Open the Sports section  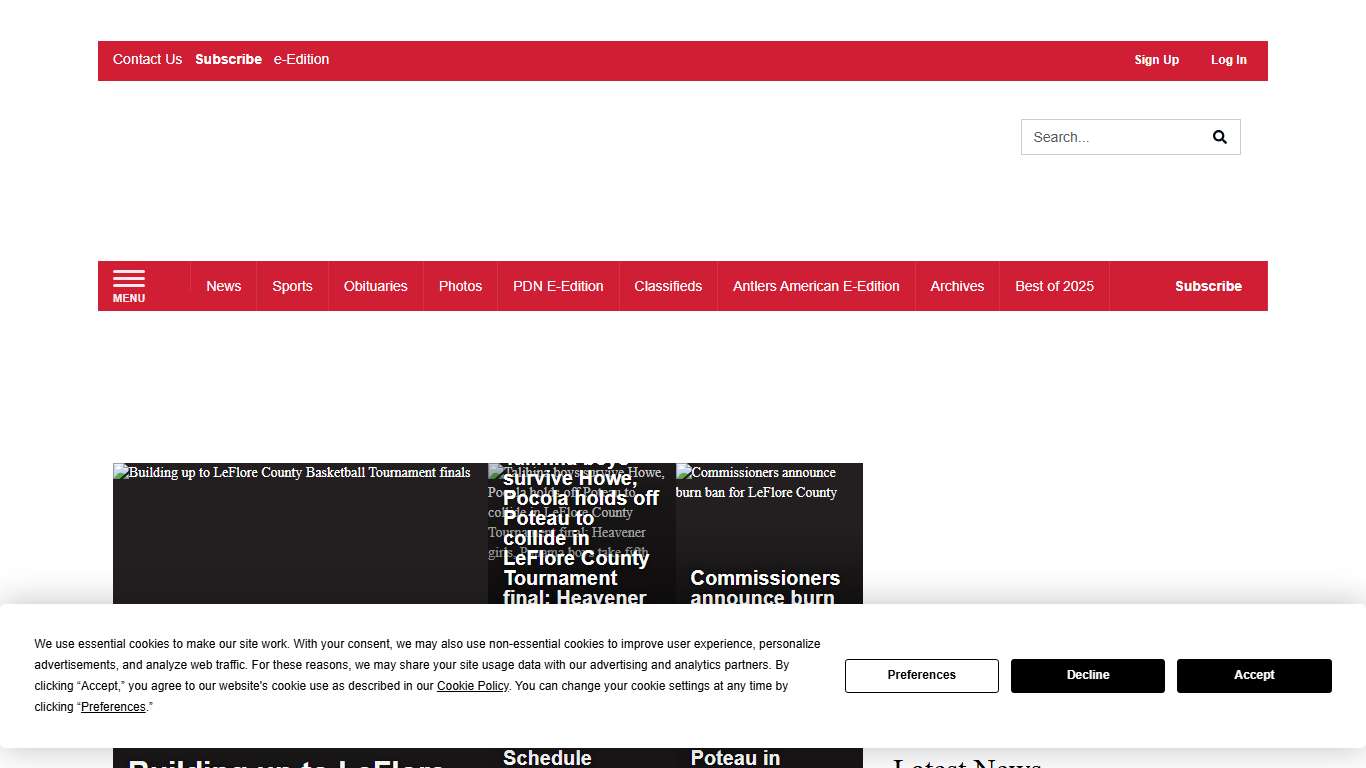[x=292, y=286]
